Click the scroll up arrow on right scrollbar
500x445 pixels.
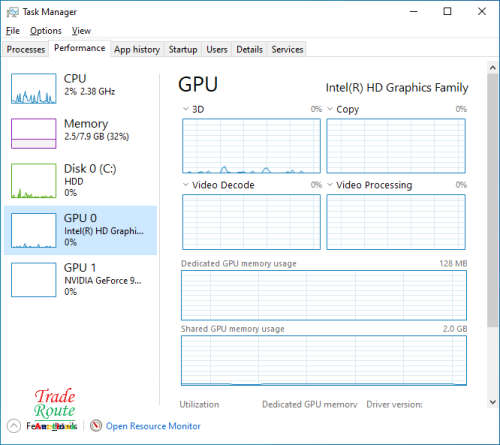[x=492, y=68]
